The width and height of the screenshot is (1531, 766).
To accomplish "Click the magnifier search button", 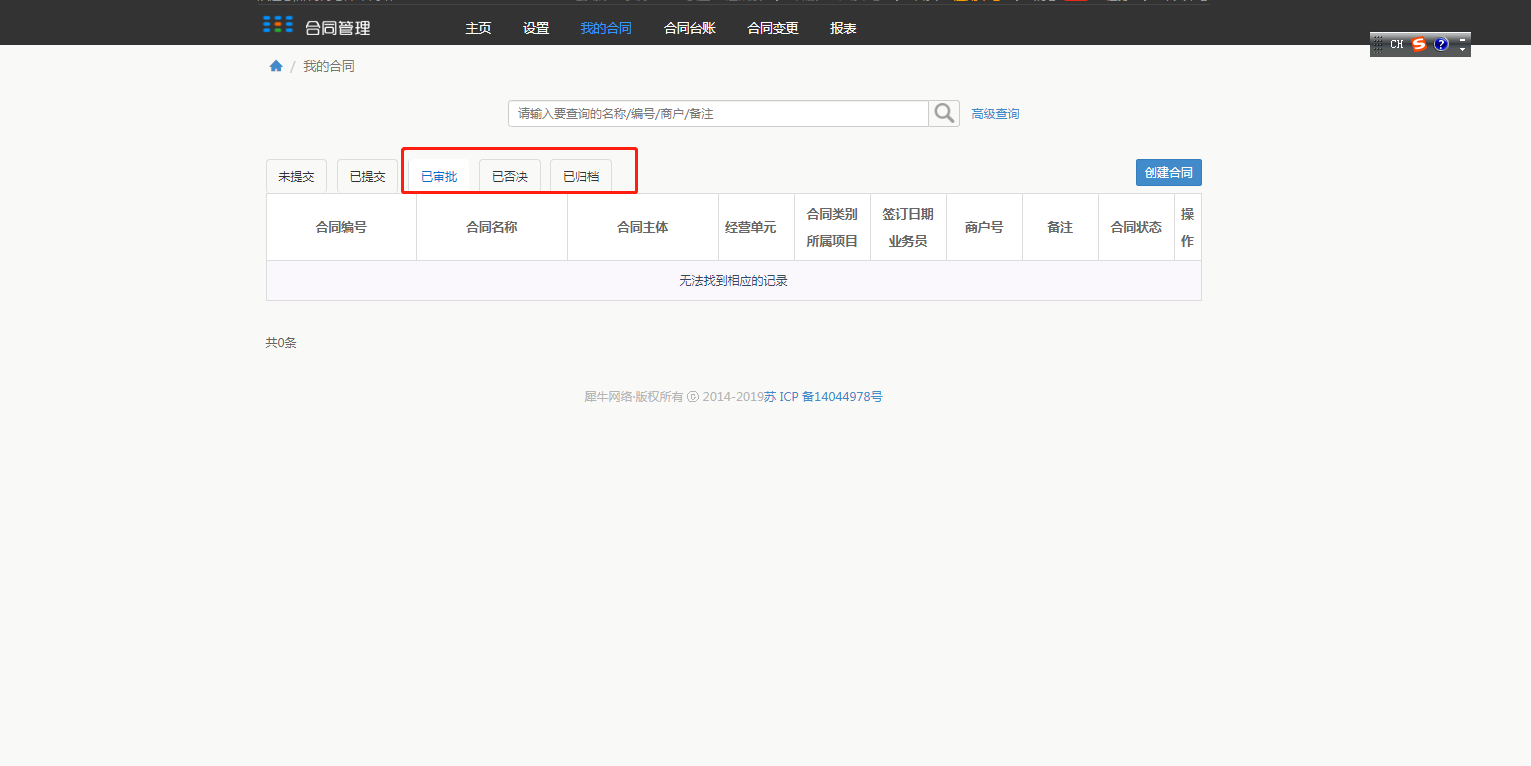I will click(944, 113).
